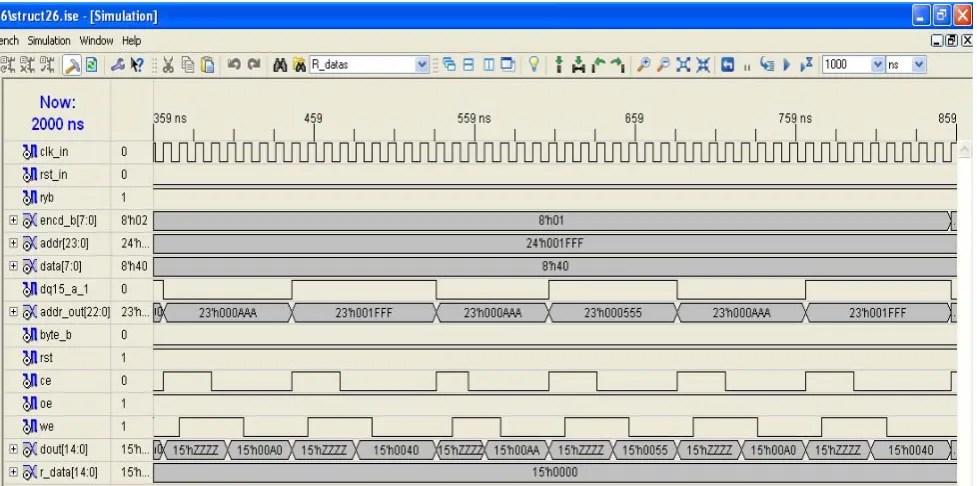This screenshot has width=977, height=486.
Task: Select the byte_b signal name
Action: 55,335
